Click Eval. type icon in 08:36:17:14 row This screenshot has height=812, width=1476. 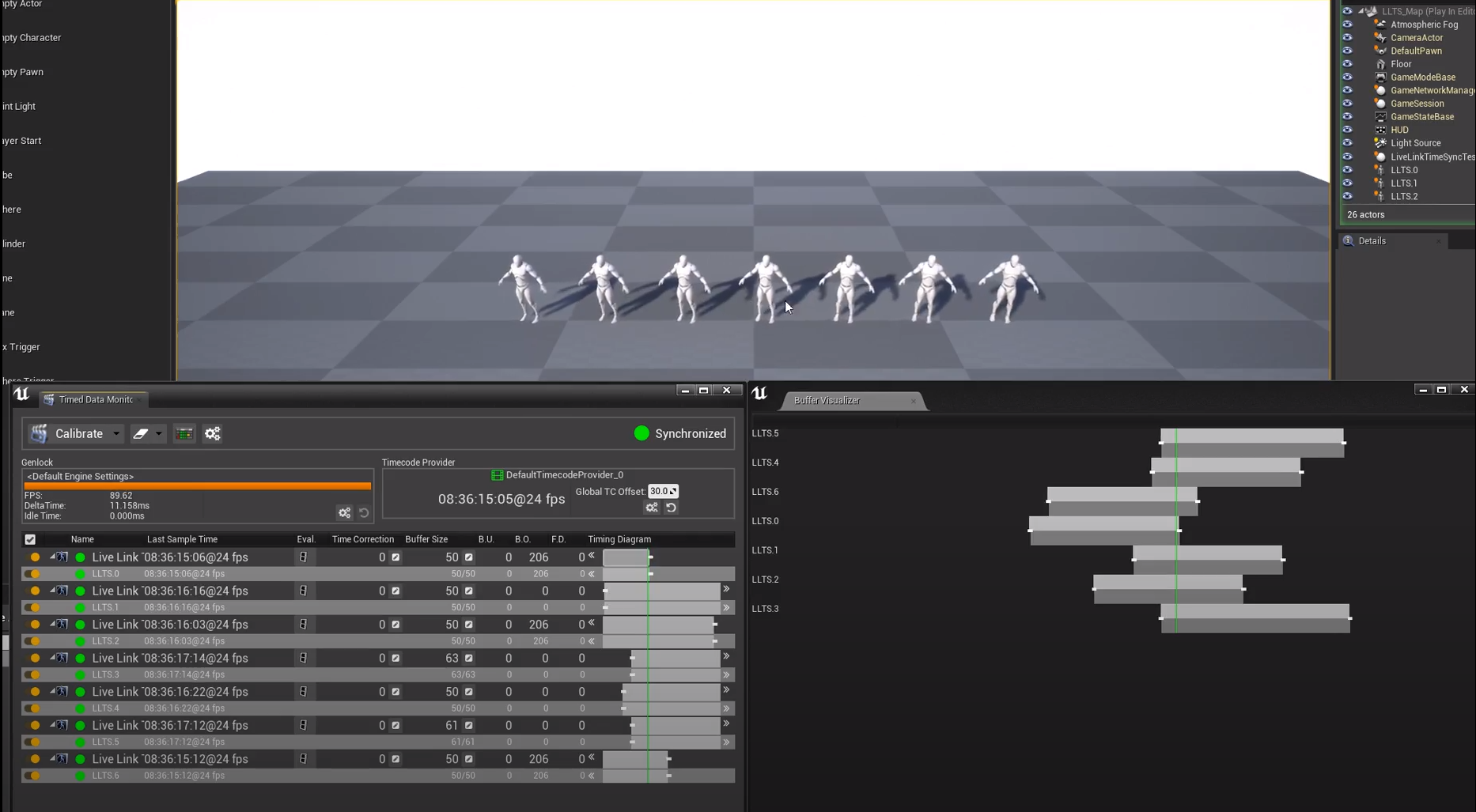point(303,658)
